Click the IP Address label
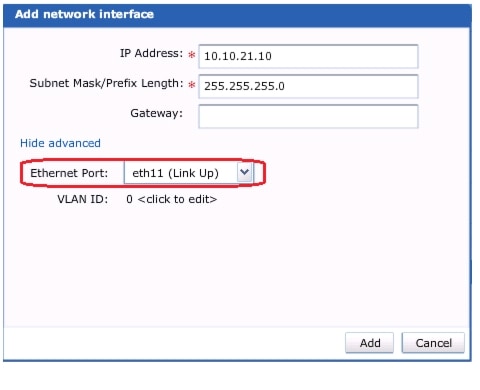 tap(151, 53)
